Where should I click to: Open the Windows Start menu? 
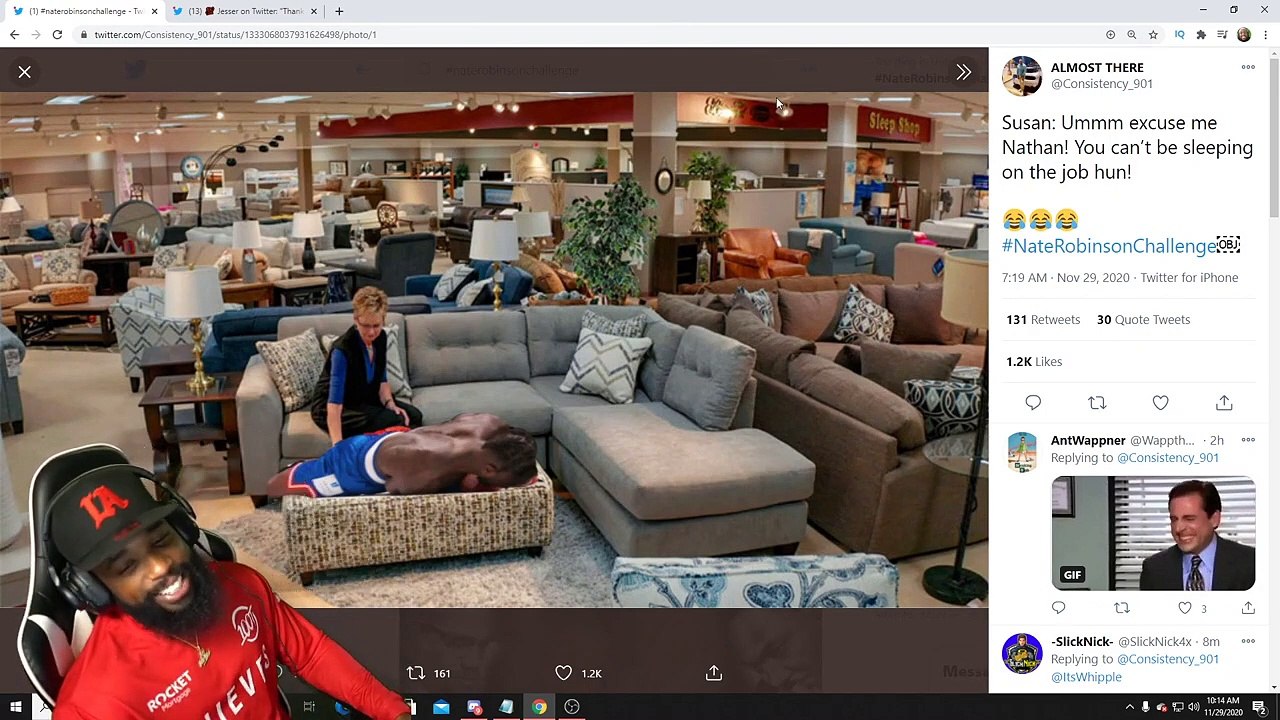tap(16, 707)
